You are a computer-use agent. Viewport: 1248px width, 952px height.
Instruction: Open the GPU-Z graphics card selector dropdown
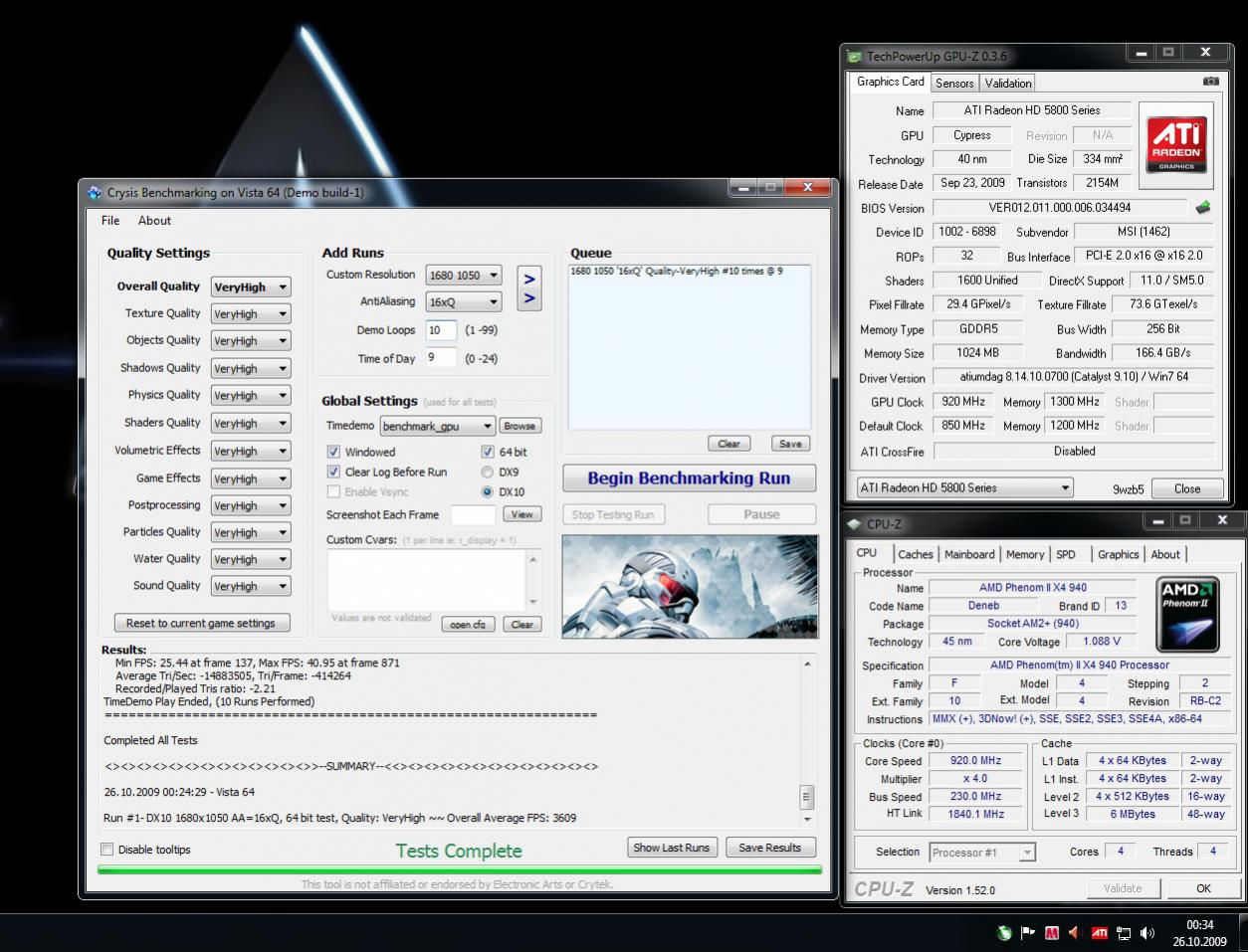(965, 487)
